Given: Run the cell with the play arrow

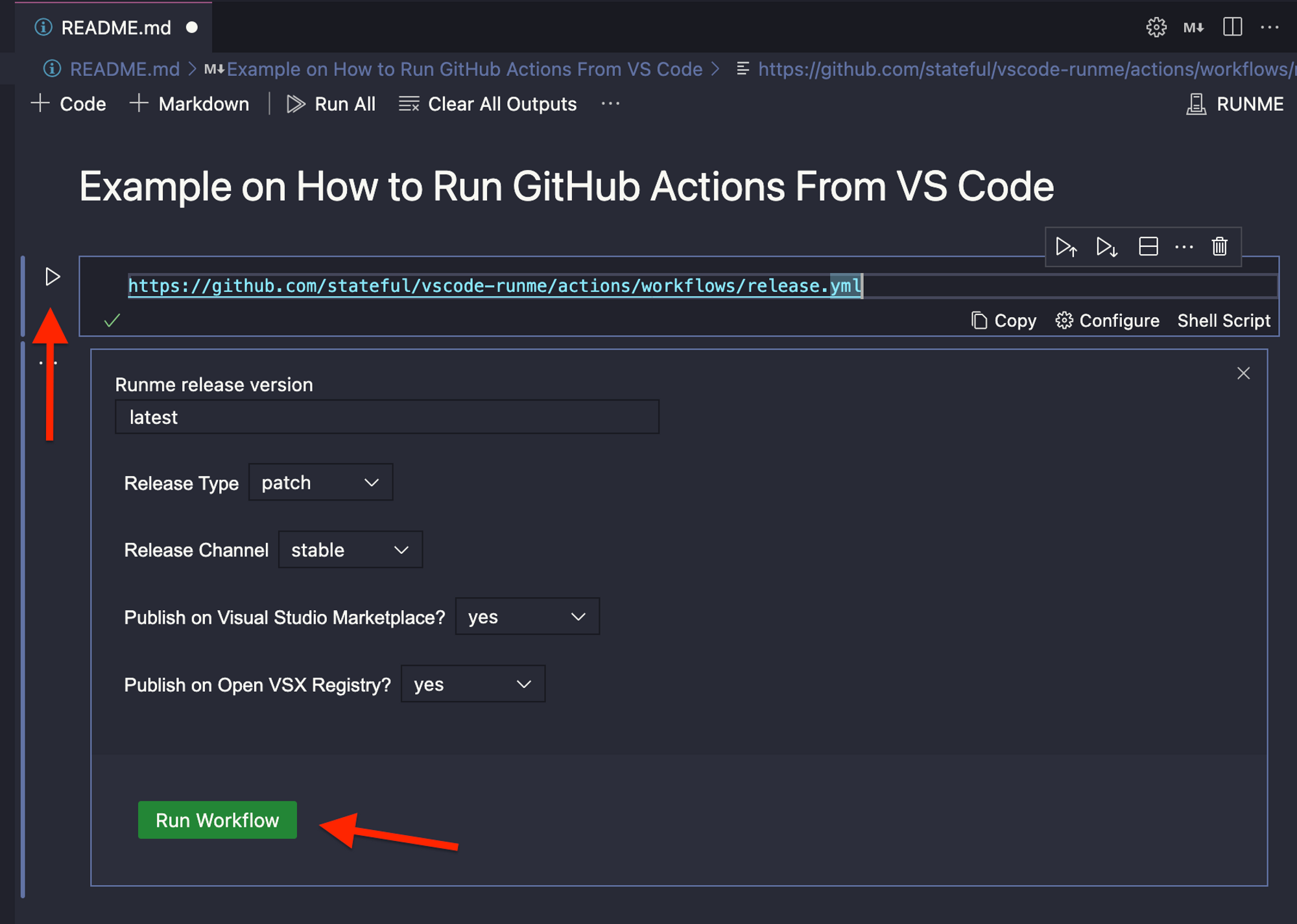Looking at the screenshot, I should coord(53,276).
